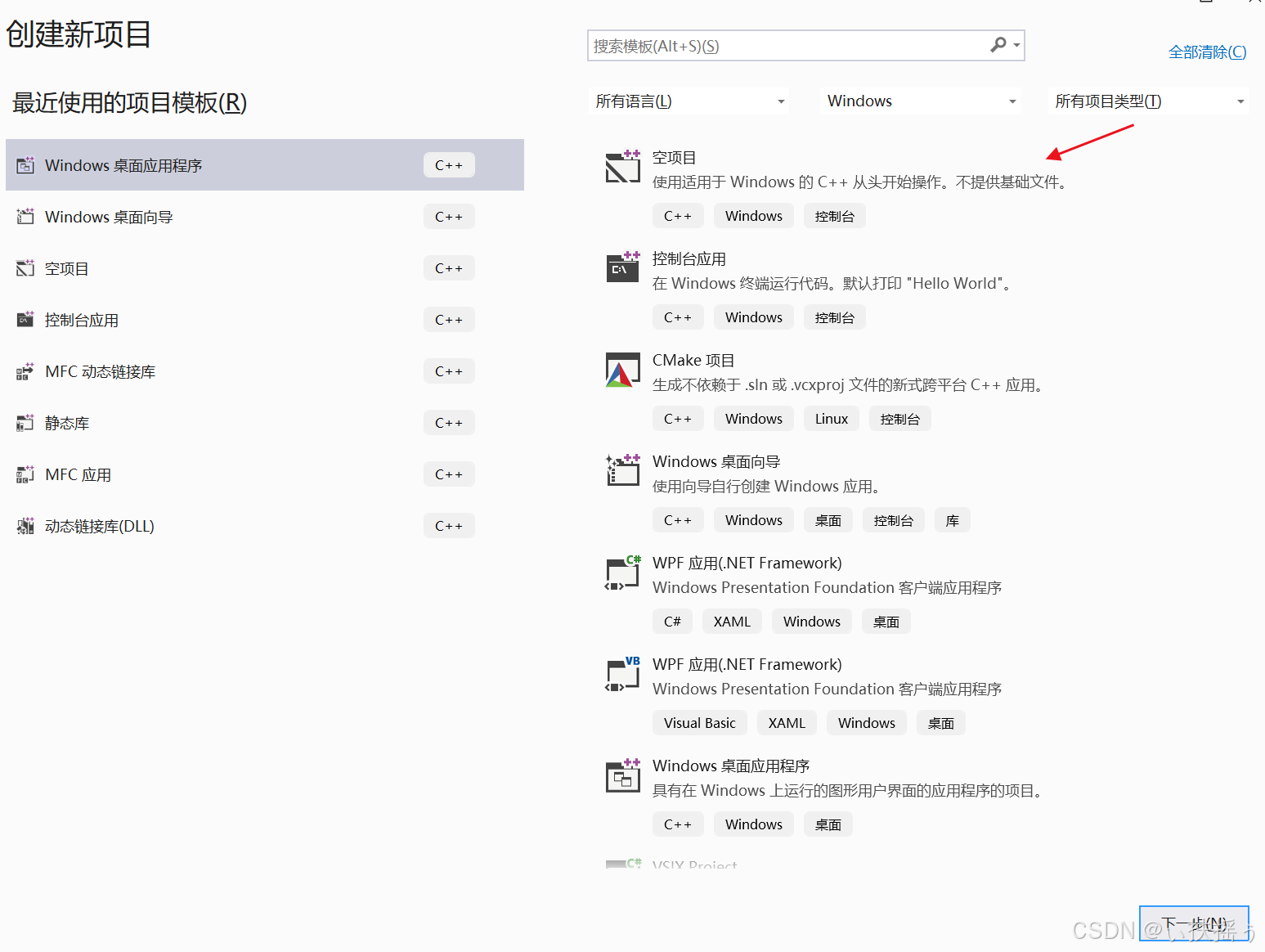The image size is (1265, 952).
Task: Click the Visual Basic tag
Action: [700, 723]
